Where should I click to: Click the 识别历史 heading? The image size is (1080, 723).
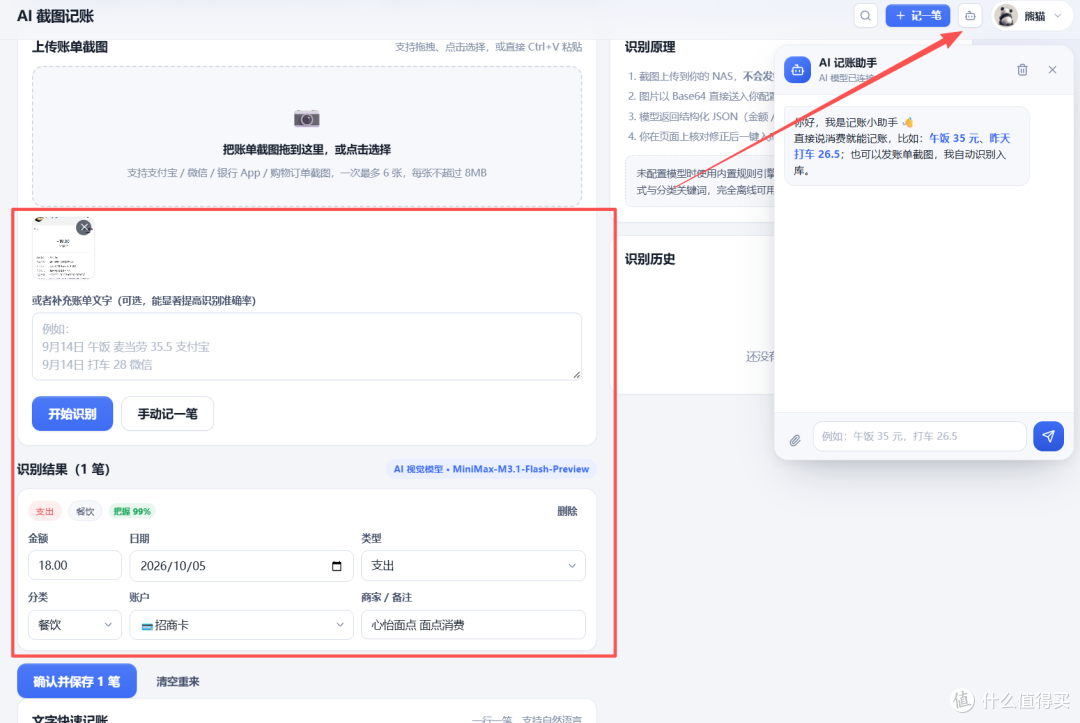650,259
